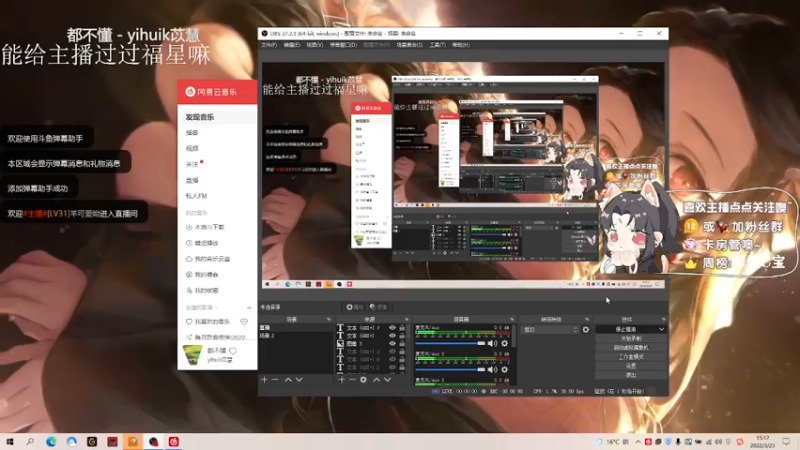
Task: Open OBS 设置 button in controls
Action: coord(631,366)
